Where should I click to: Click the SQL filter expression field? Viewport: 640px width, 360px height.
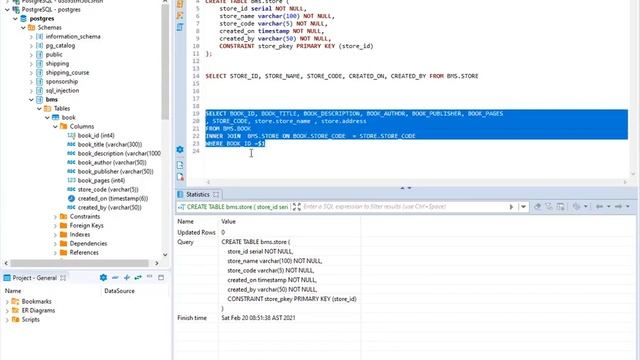click(404, 207)
